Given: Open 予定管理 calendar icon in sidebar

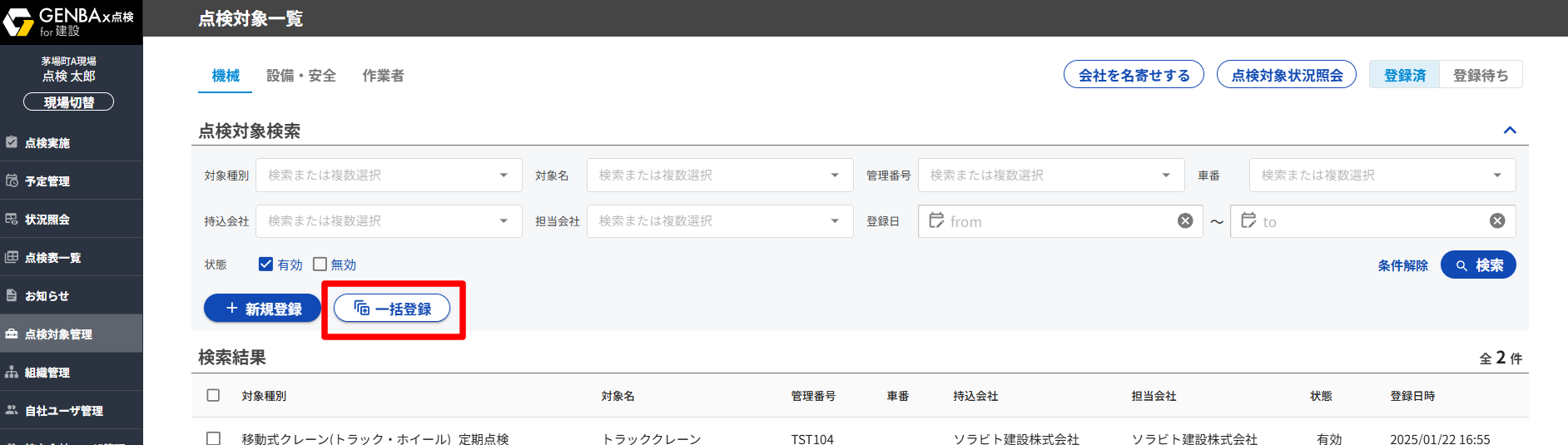Looking at the screenshot, I should [x=12, y=180].
